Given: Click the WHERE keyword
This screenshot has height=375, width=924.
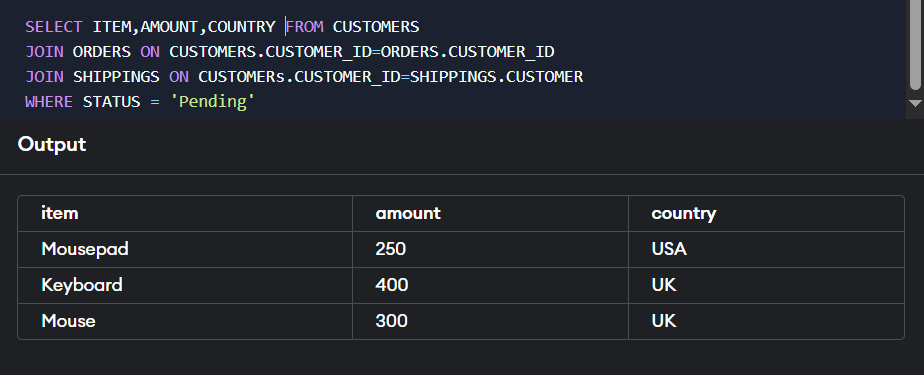Looking at the screenshot, I should click(49, 101).
